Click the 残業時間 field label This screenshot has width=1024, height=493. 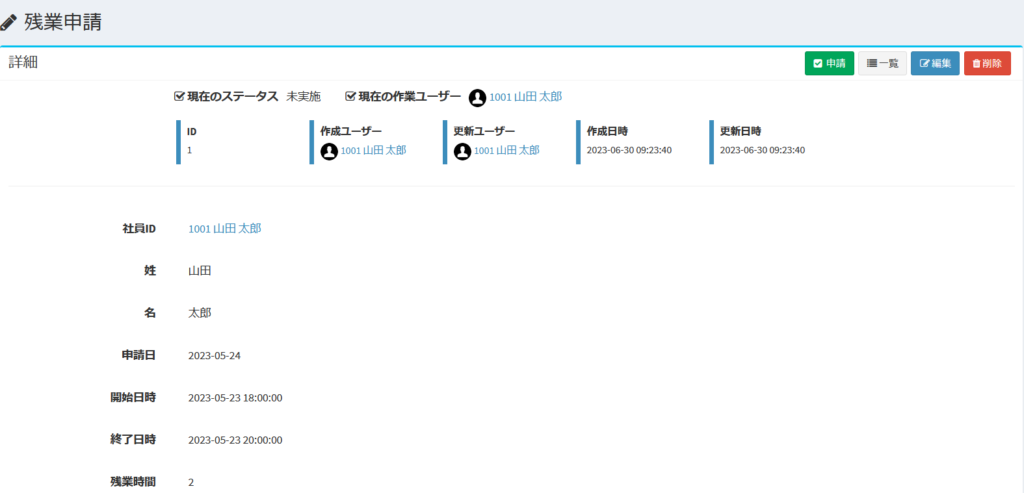pos(133,482)
